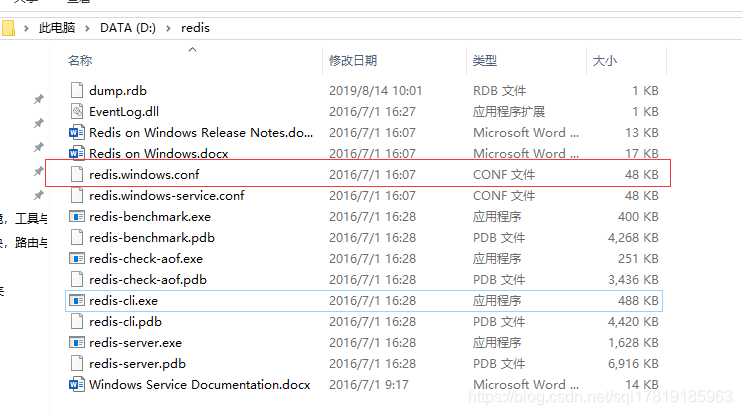Sort by 修改日期 column header
The width and height of the screenshot is (742, 415).
click(353, 61)
